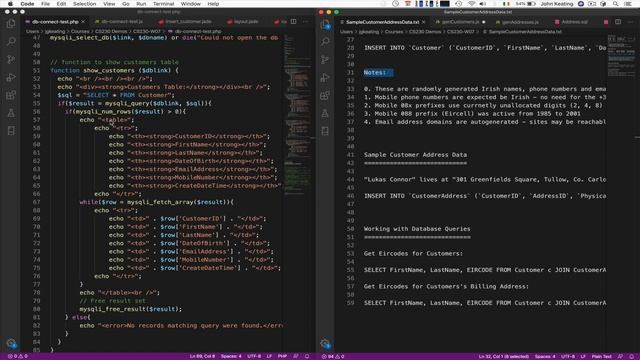Click UTF-8 encoding in right status bar
640x360 pixels.
[568, 356]
